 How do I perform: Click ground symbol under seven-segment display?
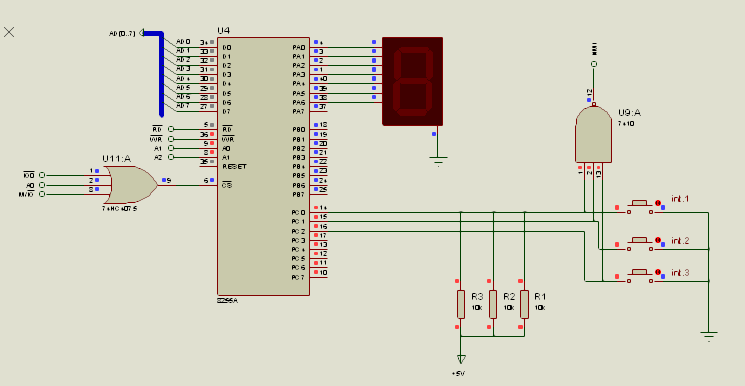pos(438,160)
